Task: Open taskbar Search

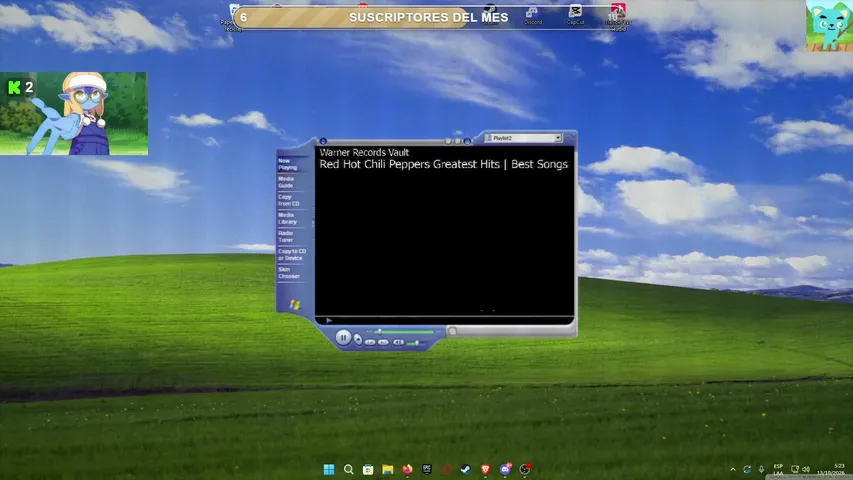Action: point(349,469)
